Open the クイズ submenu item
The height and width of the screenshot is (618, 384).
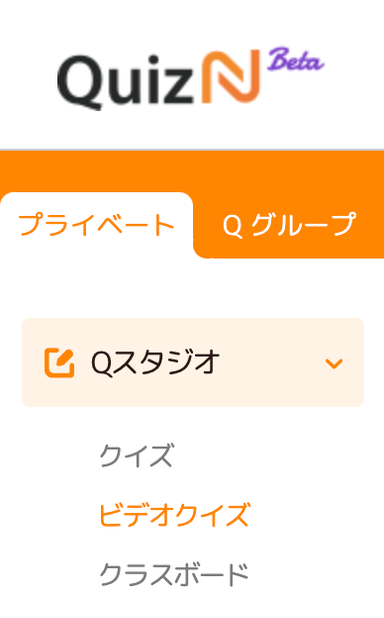click(x=136, y=455)
